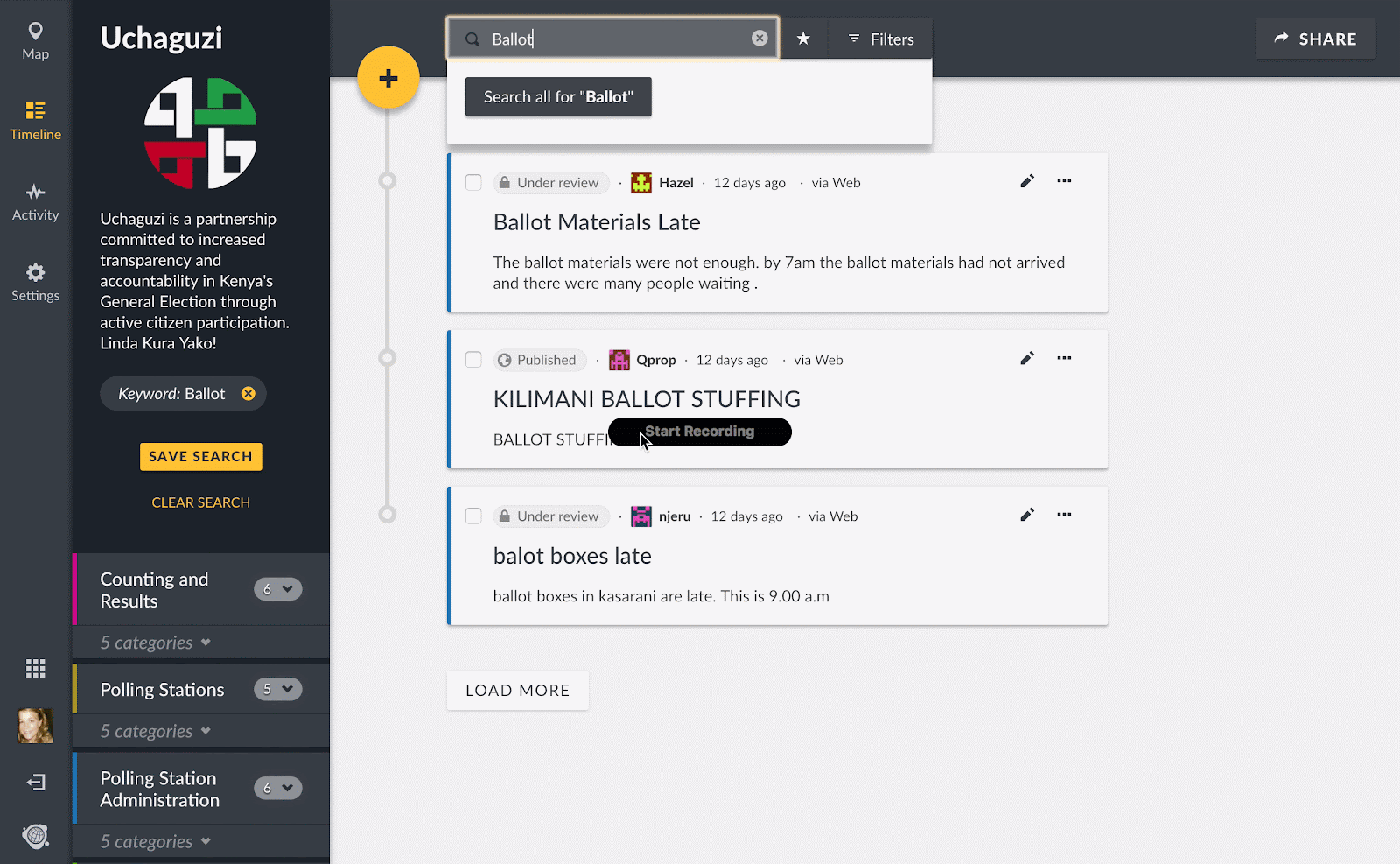Viewport: 1400px width, 864px height.
Task: Click Search all for "Ballot"
Action: tap(558, 97)
